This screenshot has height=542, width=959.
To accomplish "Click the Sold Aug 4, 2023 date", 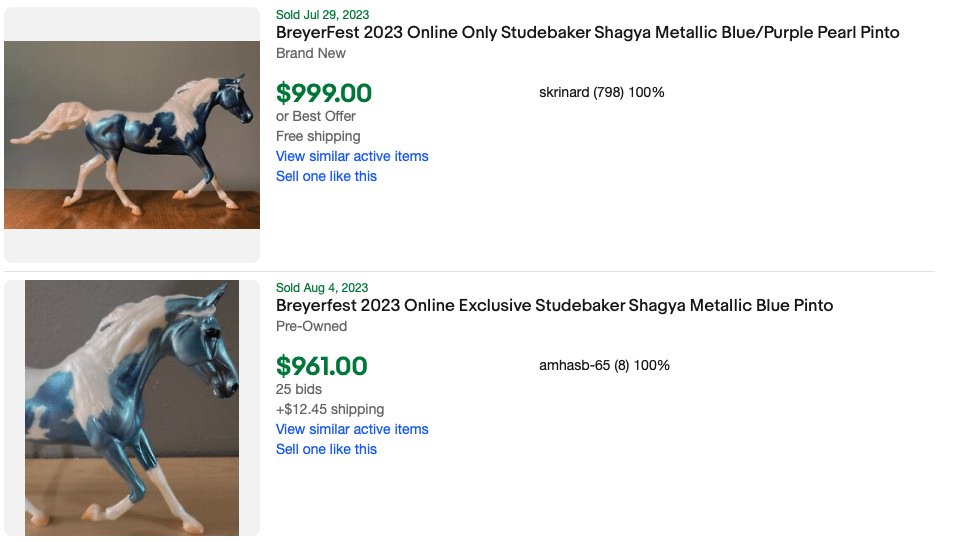I will pos(322,288).
